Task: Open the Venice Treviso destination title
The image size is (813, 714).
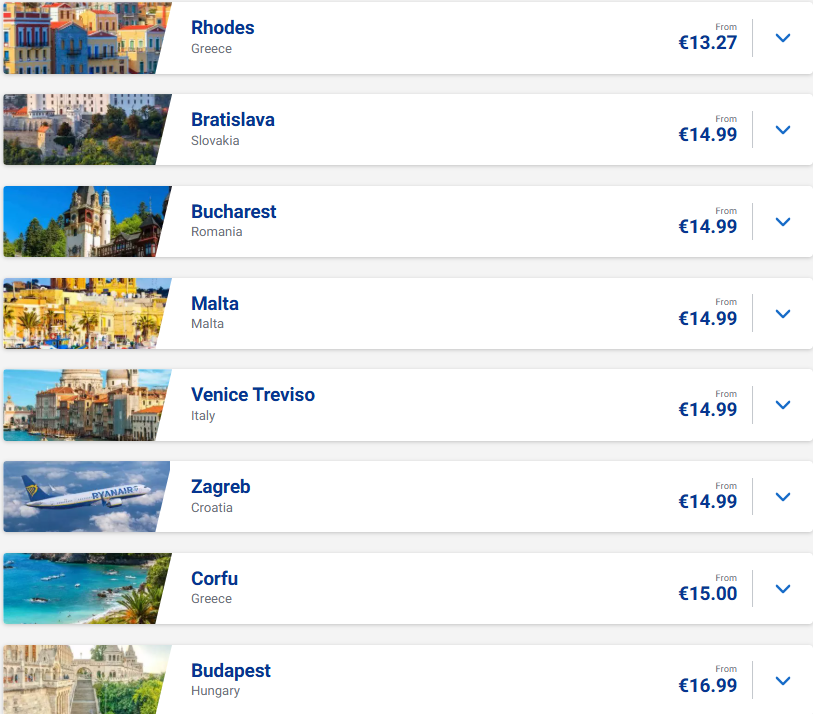Action: tap(253, 395)
